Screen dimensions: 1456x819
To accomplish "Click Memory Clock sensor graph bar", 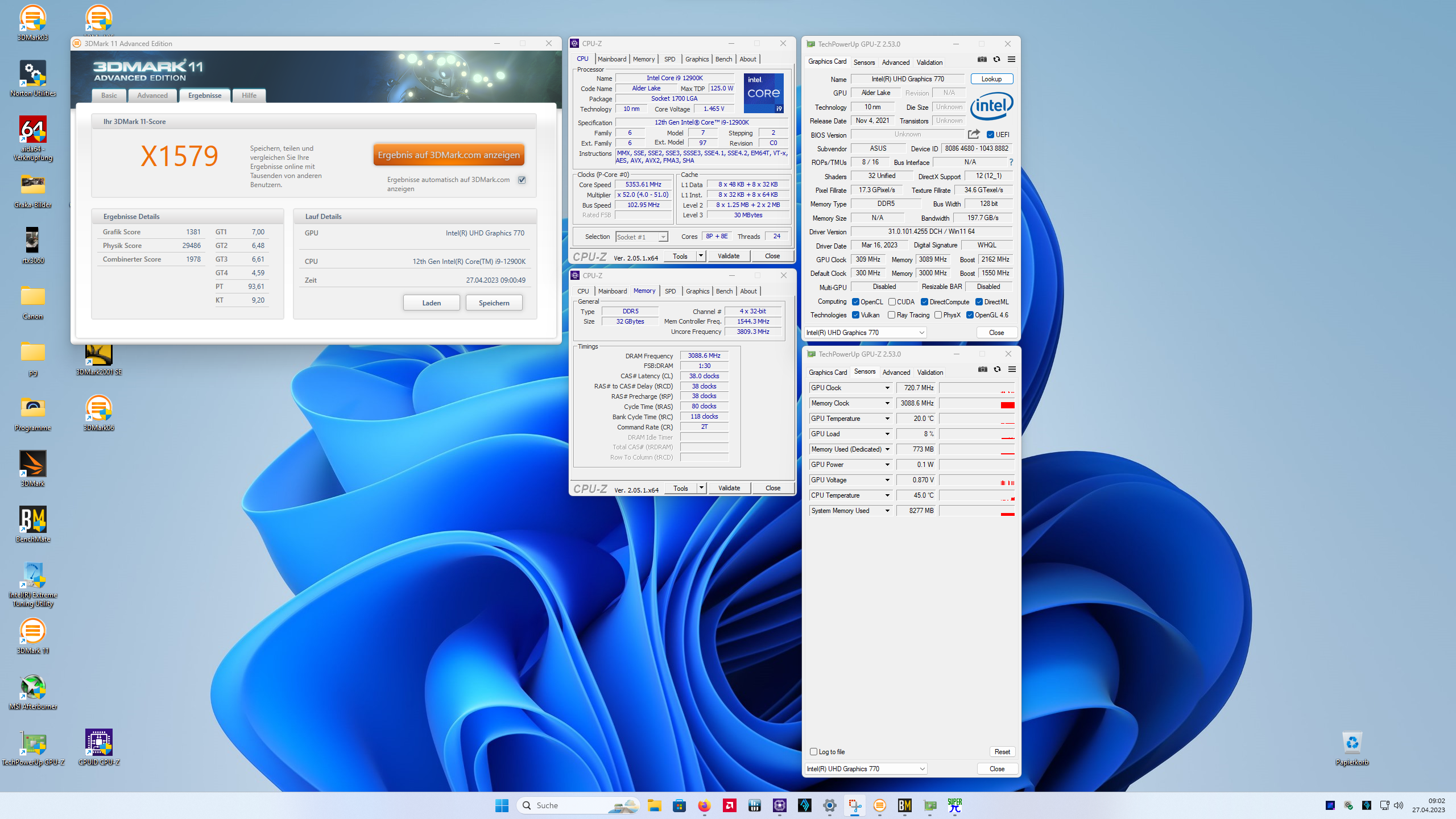I will [977, 403].
